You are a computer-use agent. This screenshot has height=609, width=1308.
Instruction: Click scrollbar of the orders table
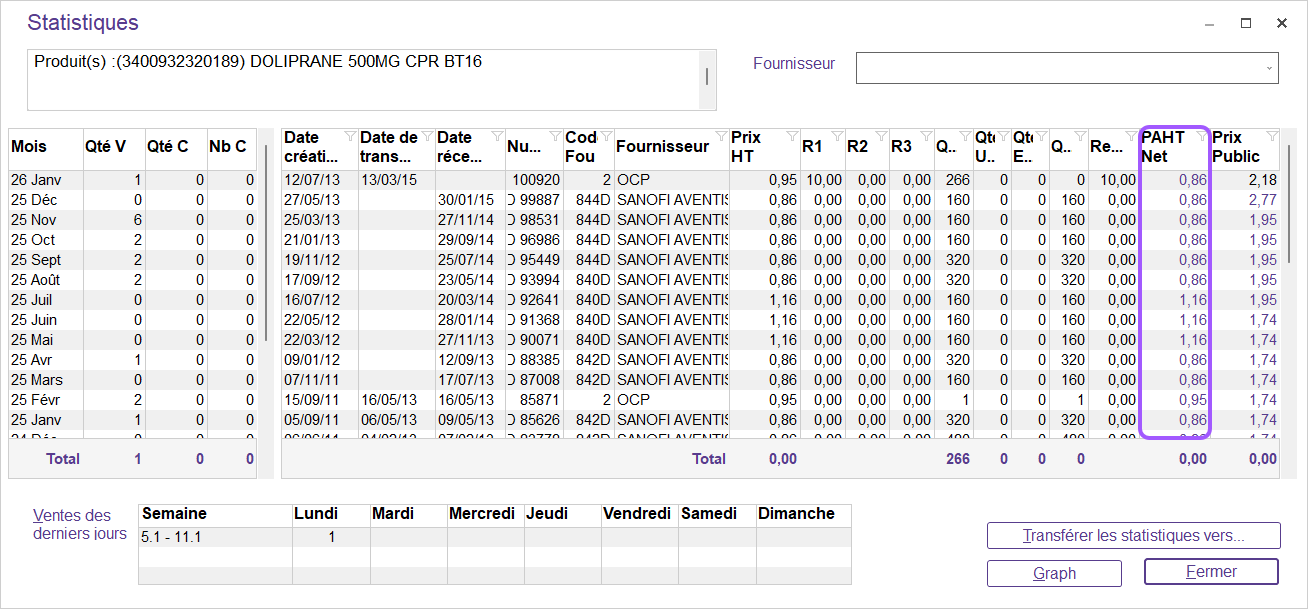1290,200
